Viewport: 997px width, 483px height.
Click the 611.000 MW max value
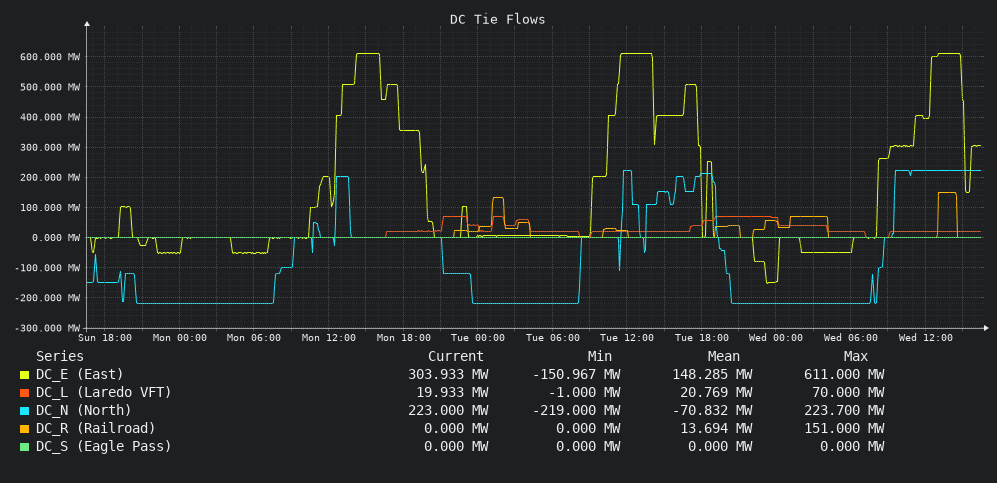tap(844, 374)
